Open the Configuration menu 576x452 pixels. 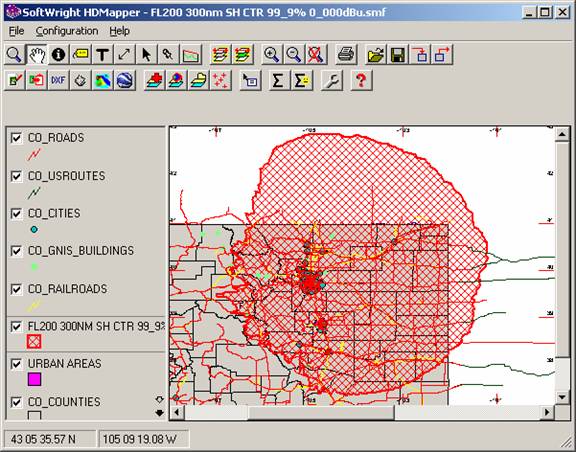[x=67, y=31]
